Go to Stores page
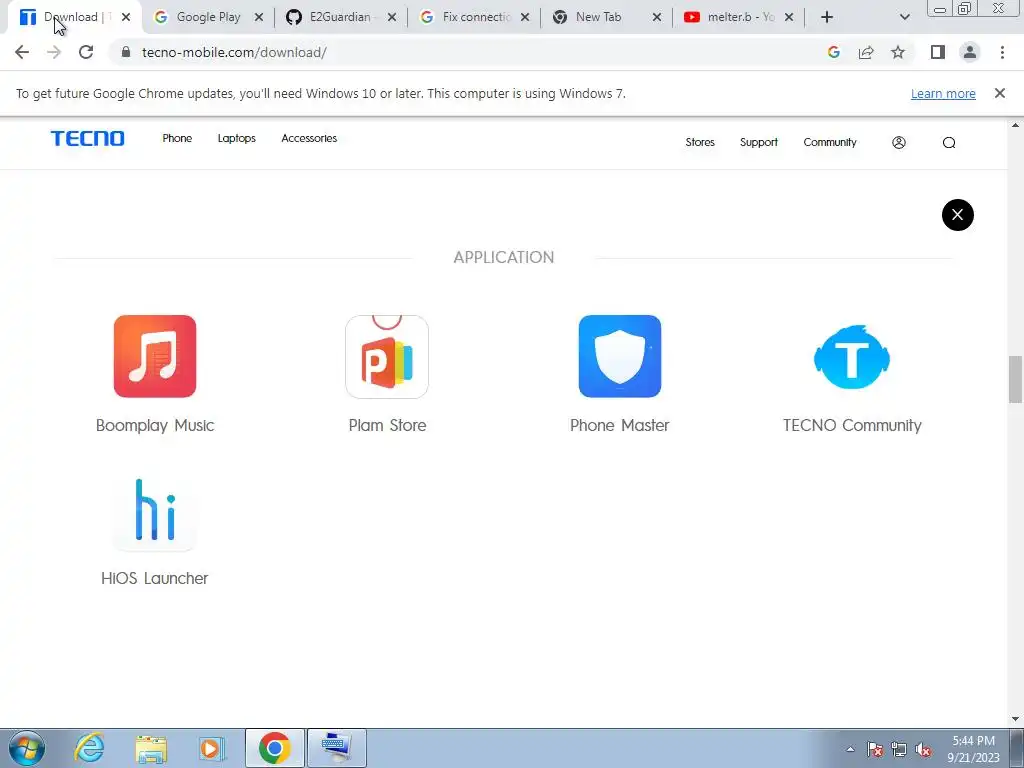Image resolution: width=1024 pixels, height=768 pixels. coord(699,142)
